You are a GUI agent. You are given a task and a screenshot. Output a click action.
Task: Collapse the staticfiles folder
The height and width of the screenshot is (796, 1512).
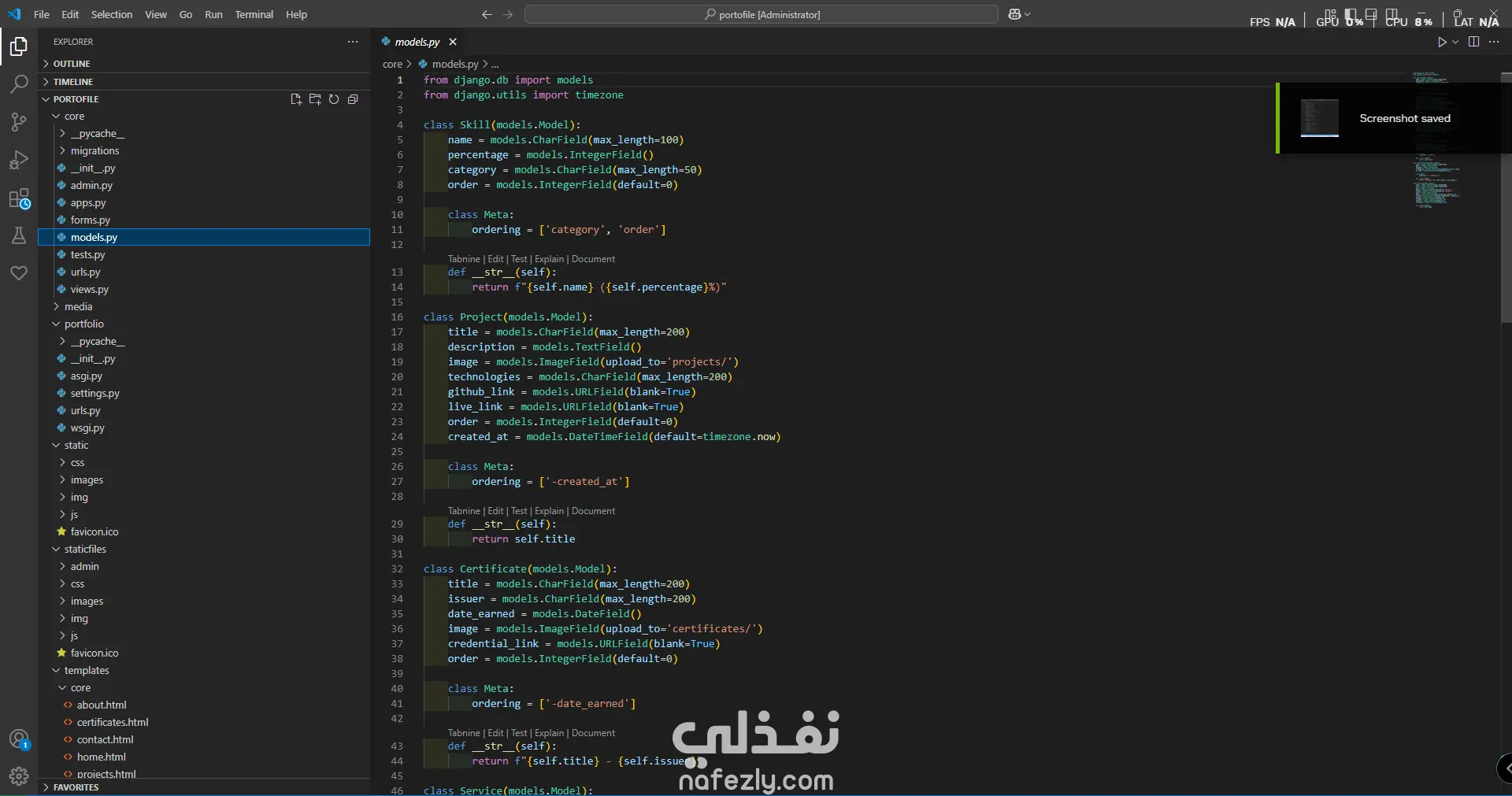85,550
